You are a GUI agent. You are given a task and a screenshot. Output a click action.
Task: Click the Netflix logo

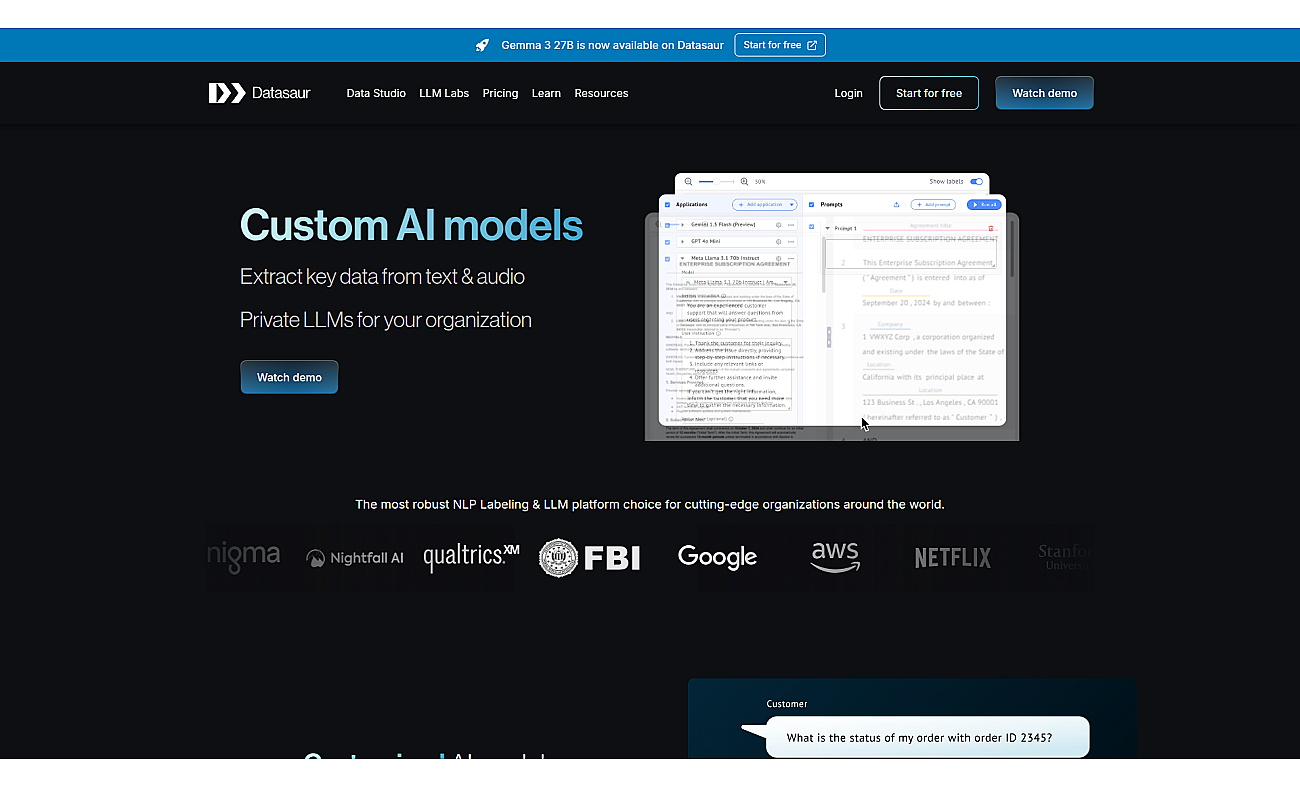(x=953, y=558)
